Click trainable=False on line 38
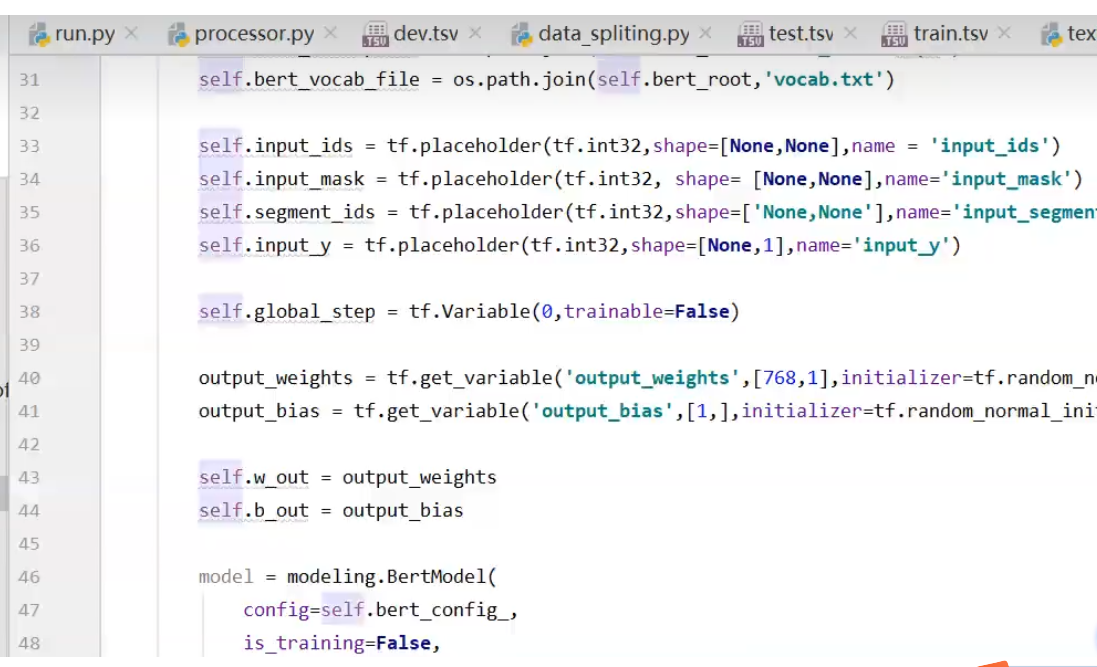The image size is (1097, 667). click(646, 311)
